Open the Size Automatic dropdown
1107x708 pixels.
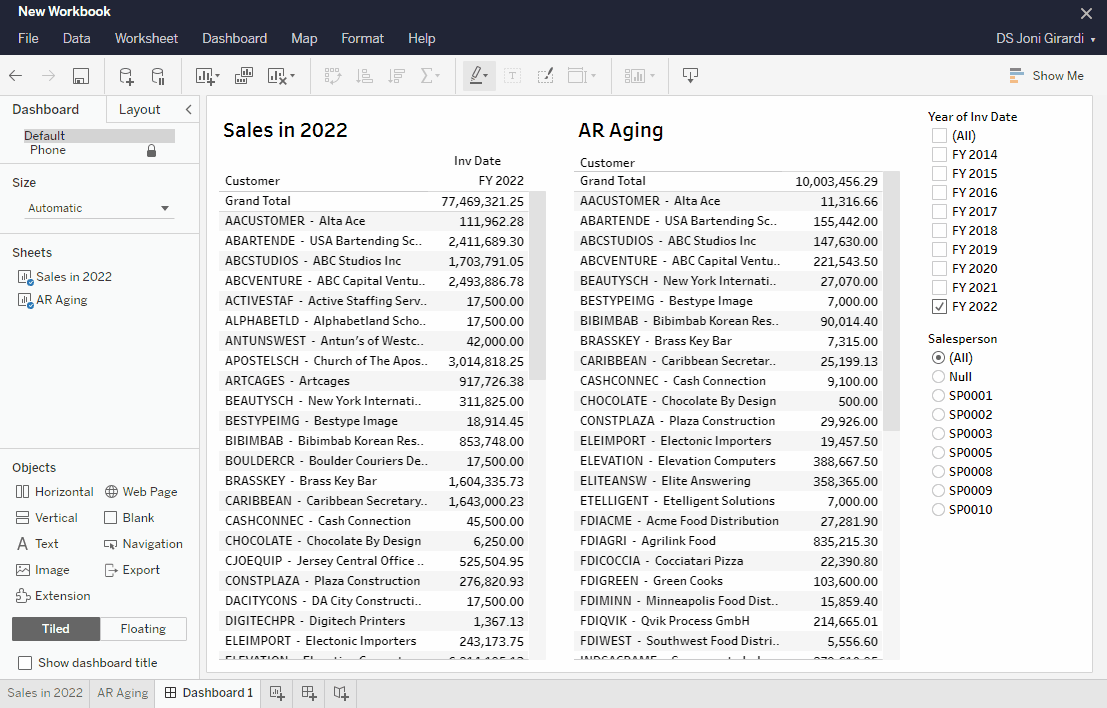pos(99,208)
